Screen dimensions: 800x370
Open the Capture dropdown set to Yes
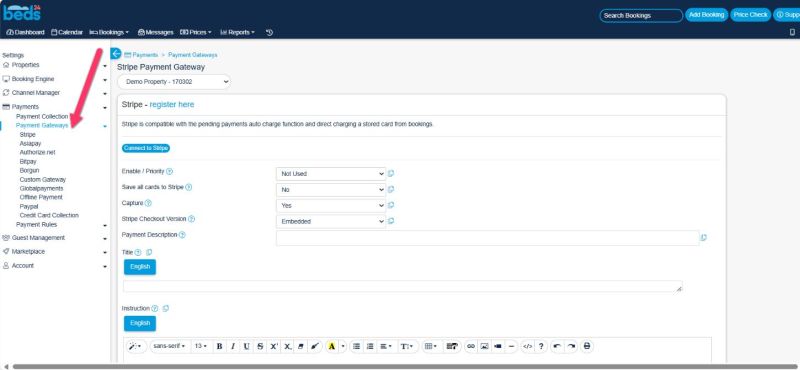[x=331, y=205]
